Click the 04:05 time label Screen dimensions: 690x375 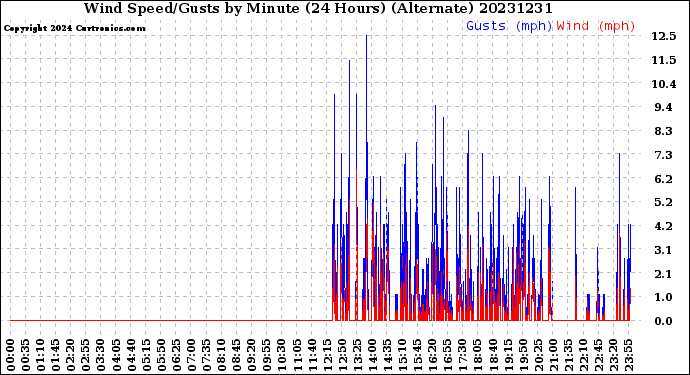[x=116, y=355]
